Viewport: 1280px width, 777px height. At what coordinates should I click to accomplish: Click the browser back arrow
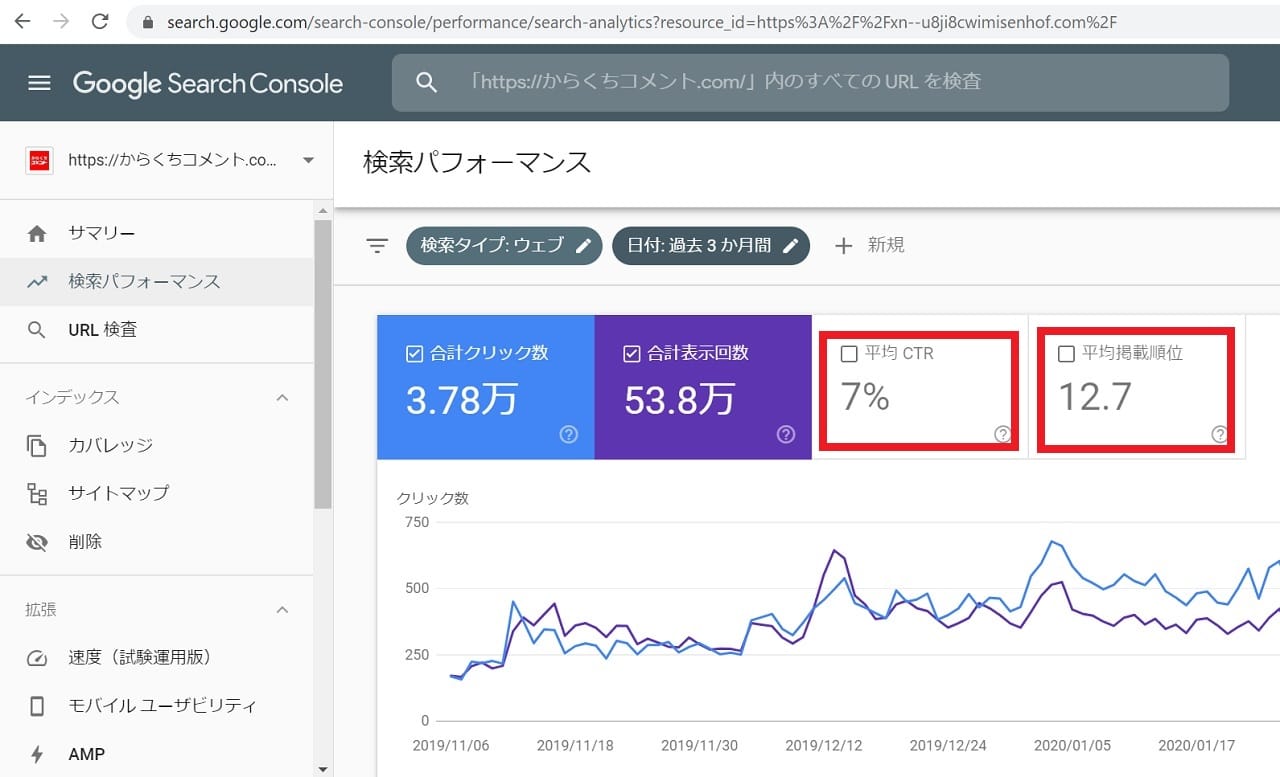[22, 21]
